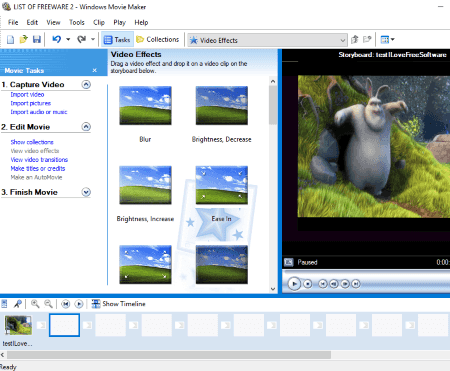Click the New Project icon
Screen dimensions: 450x371
11,40
